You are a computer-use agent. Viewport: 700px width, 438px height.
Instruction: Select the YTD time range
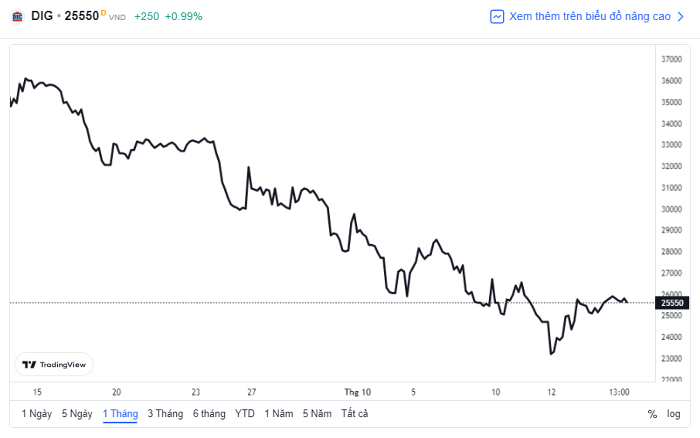pos(245,414)
